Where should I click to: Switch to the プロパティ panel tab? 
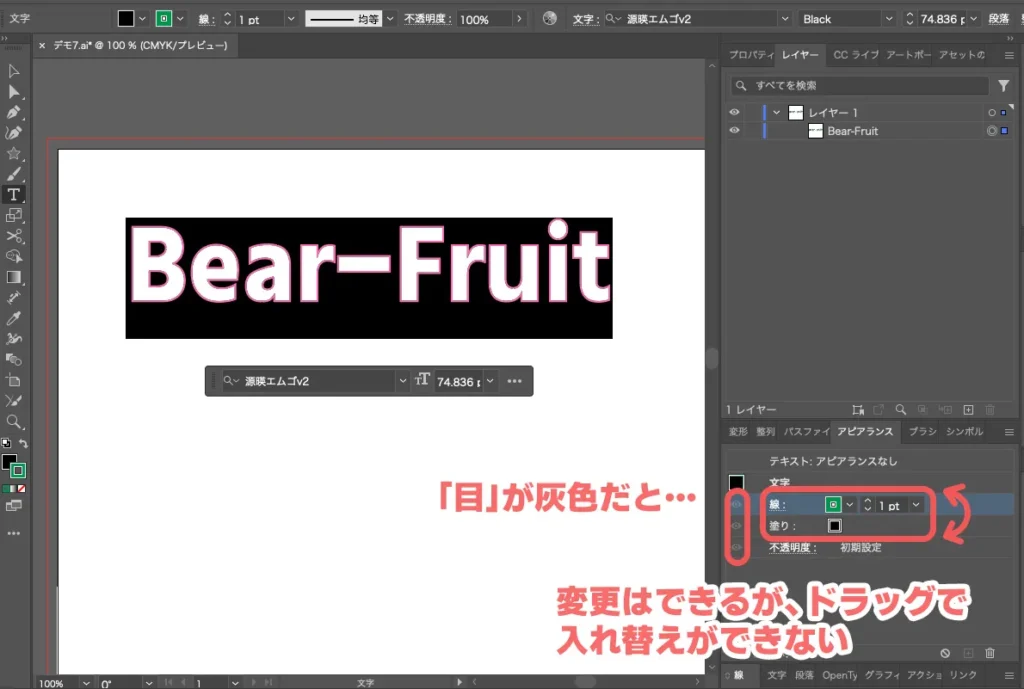[750, 55]
